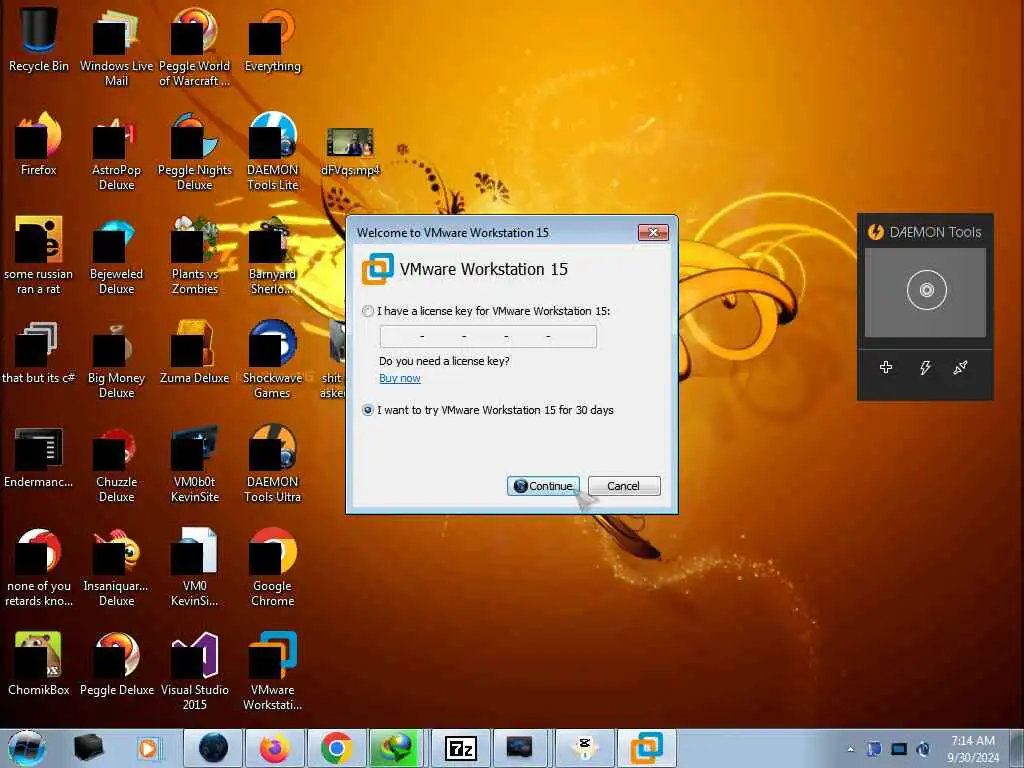Click Continue in VMware dialog
This screenshot has width=1024, height=768.
(x=543, y=486)
